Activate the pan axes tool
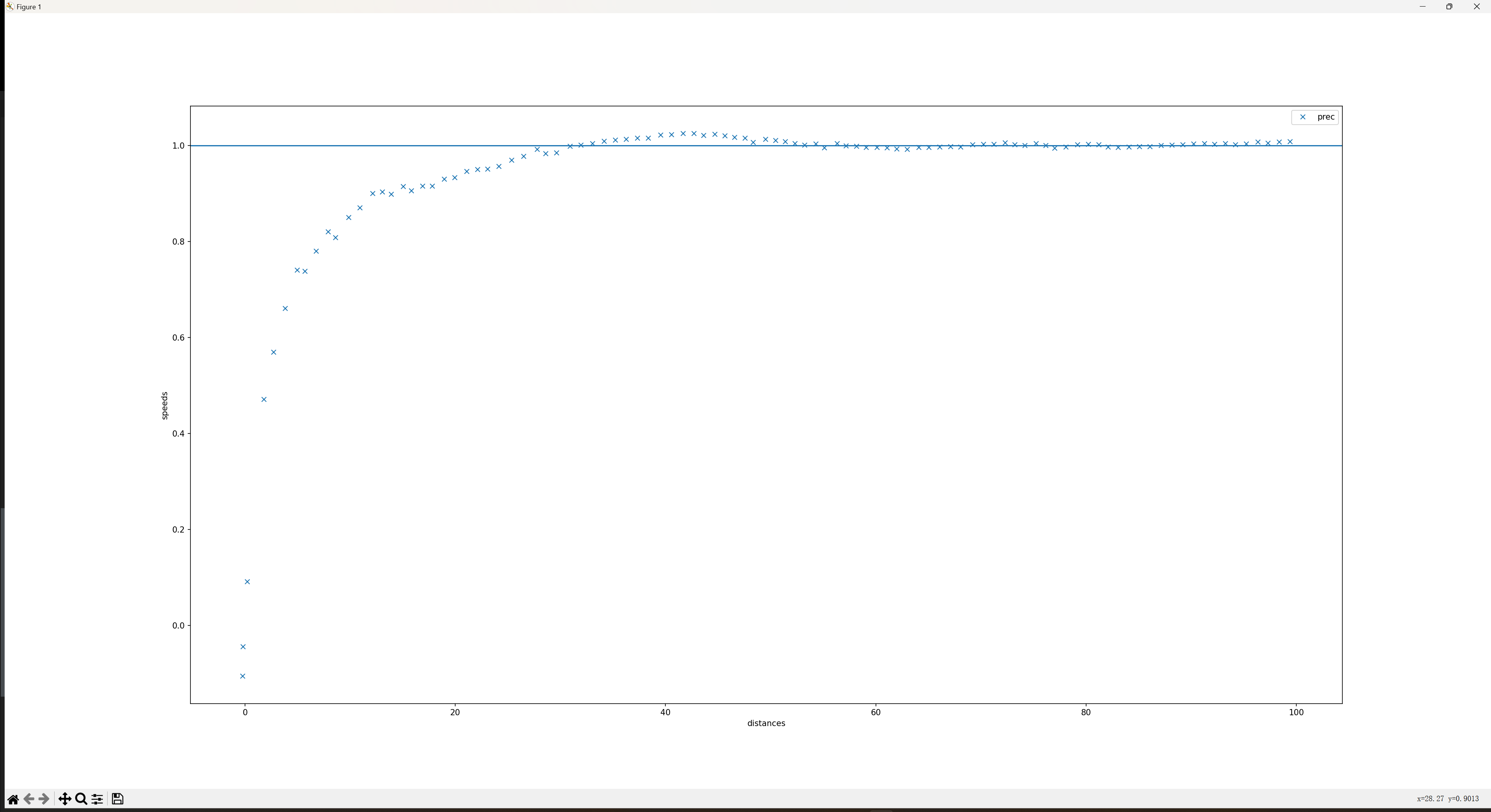Viewport: 1491px width, 812px height. click(65, 799)
